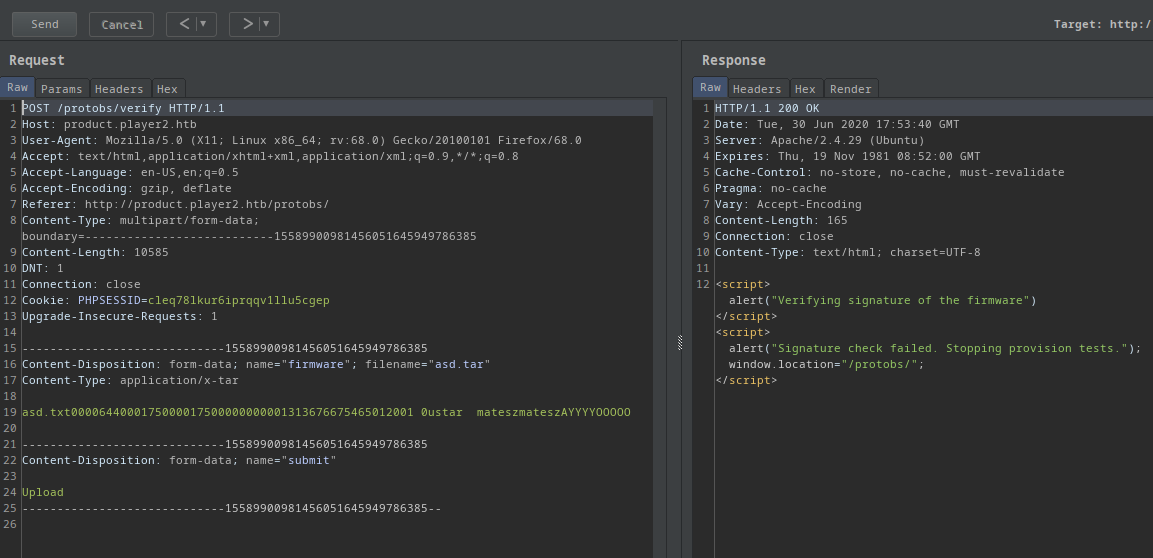Select the Request Raw tab
This screenshot has height=558, width=1153.
[17, 88]
